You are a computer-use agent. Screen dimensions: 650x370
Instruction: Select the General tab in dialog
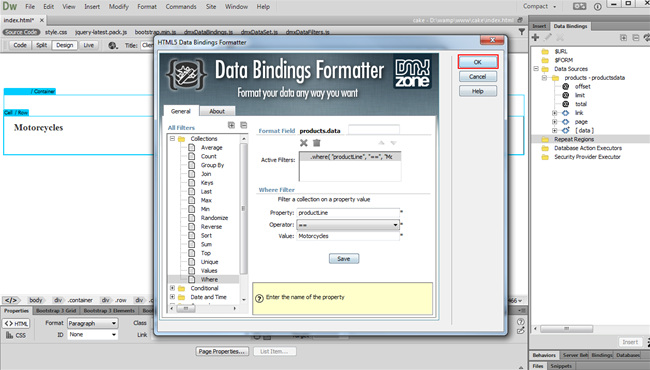(181, 111)
